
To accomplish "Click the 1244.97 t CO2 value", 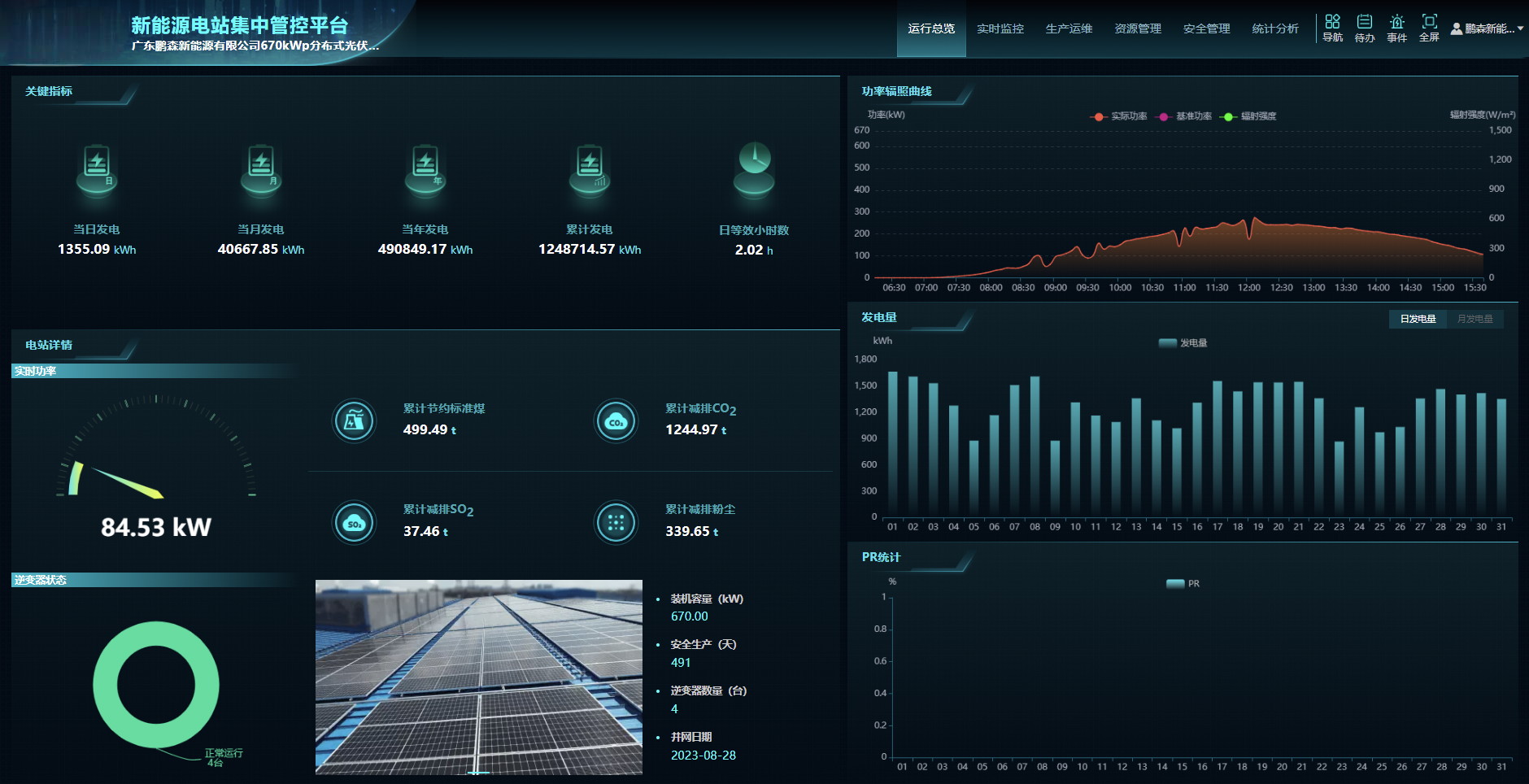I will (x=696, y=429).
